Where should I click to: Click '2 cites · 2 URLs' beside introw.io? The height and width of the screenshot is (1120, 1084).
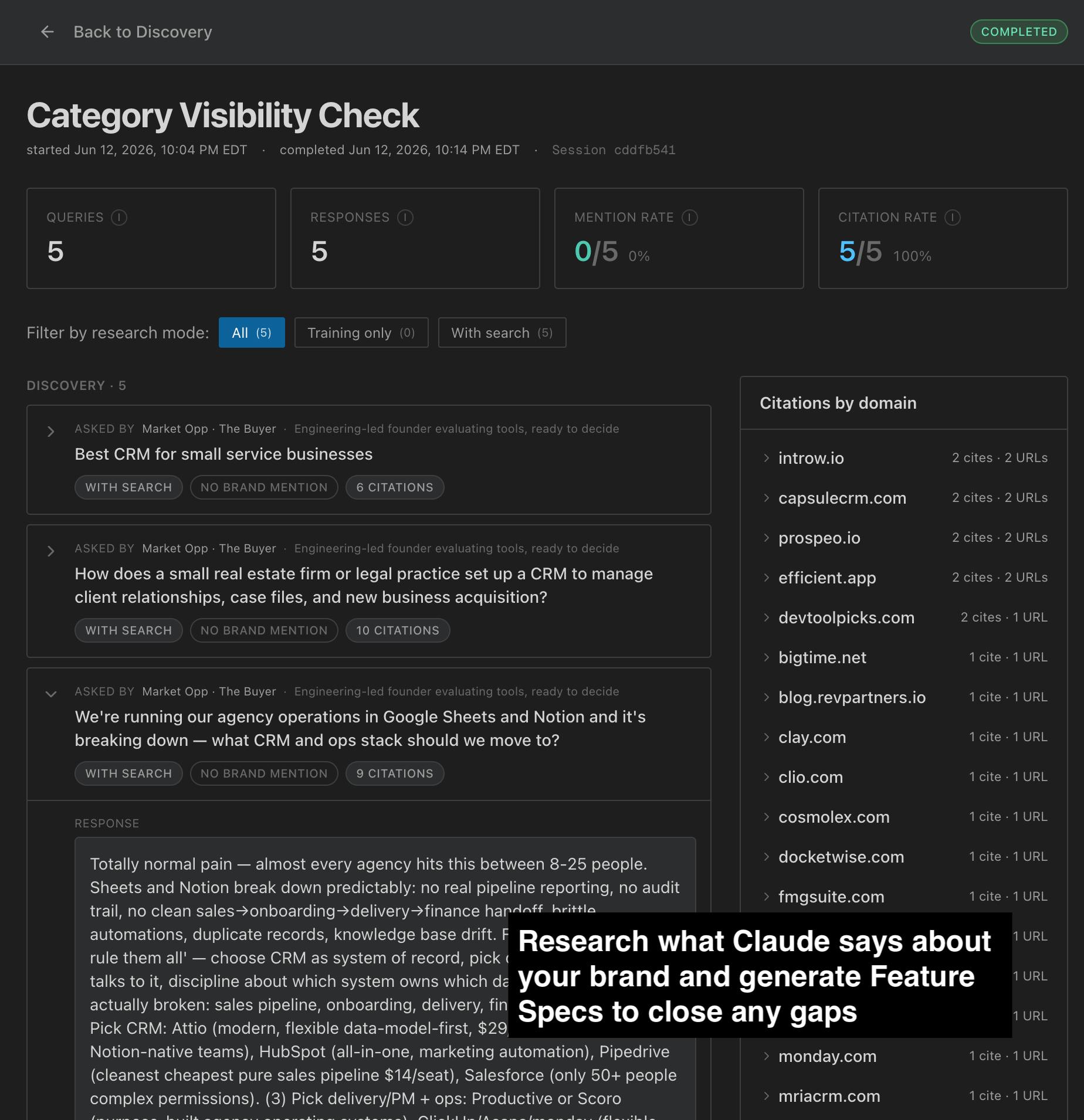click(1000, 458)
